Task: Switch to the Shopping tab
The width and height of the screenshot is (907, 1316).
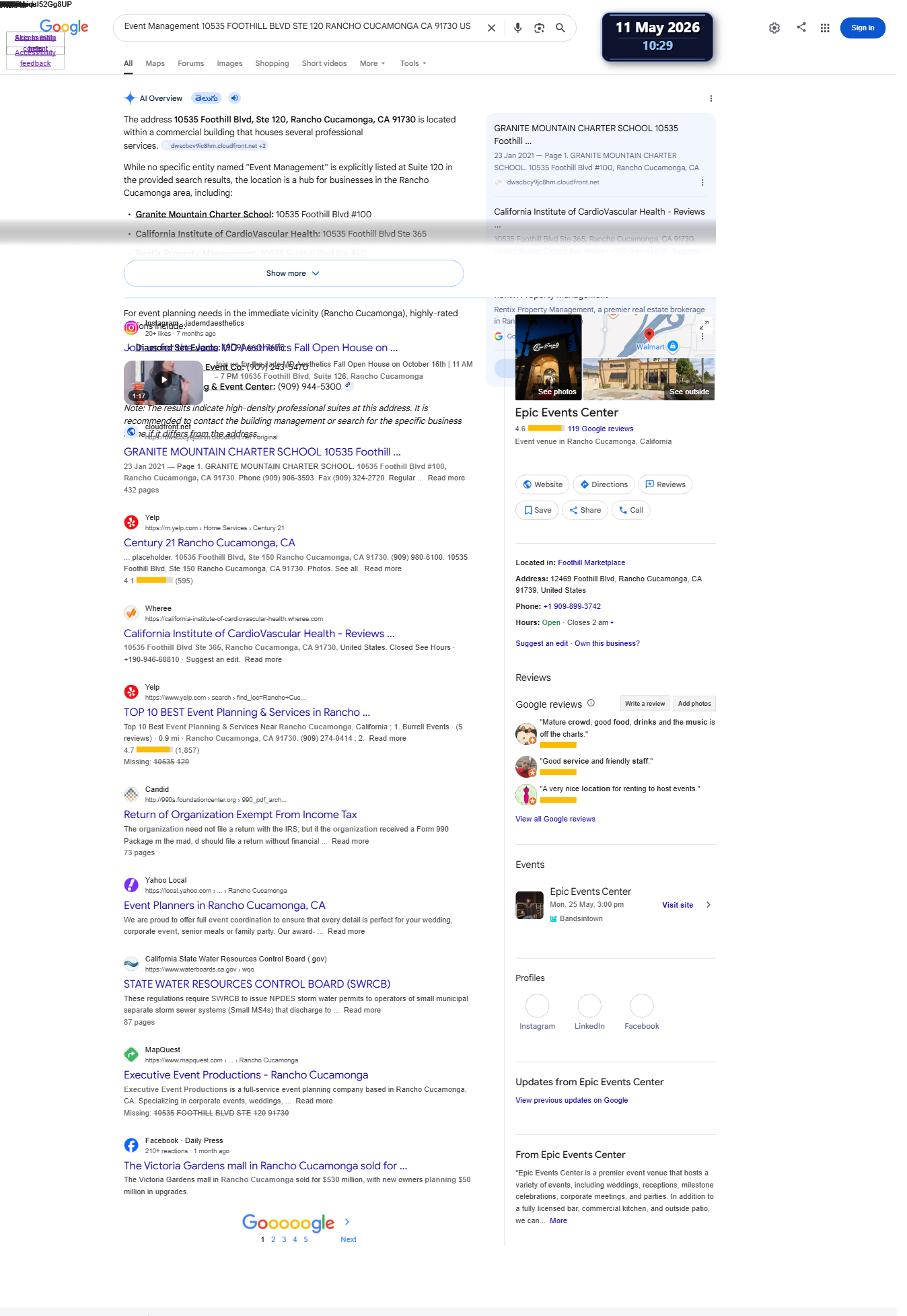Action: [272, 63]
